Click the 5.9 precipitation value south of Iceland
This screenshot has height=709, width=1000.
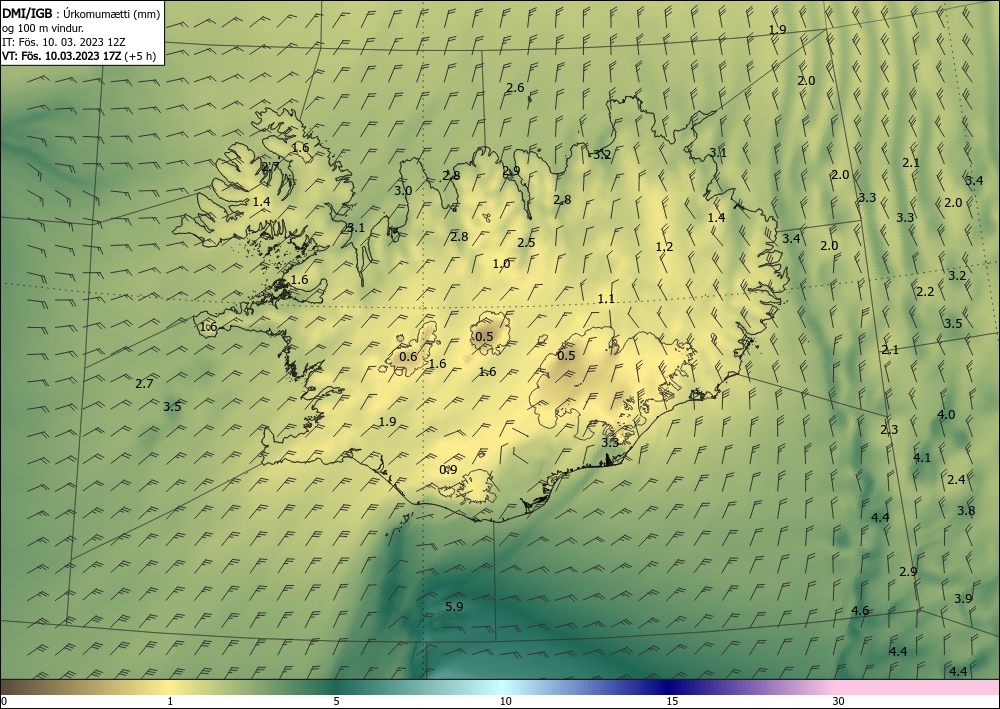tap(454, 606)
